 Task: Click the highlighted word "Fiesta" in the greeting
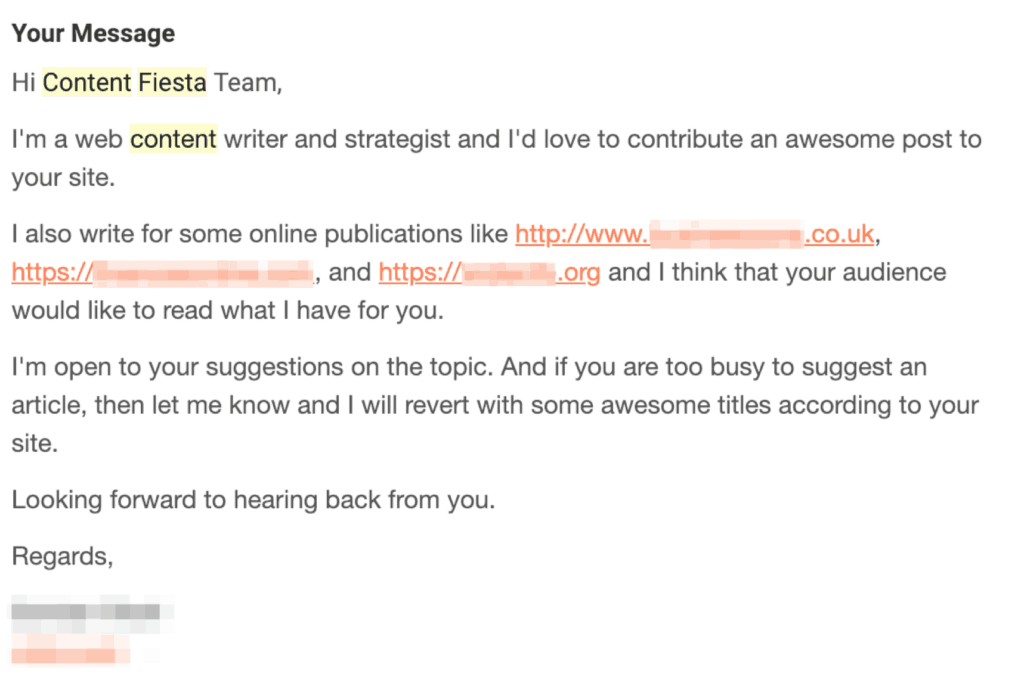tap(172, 83)
